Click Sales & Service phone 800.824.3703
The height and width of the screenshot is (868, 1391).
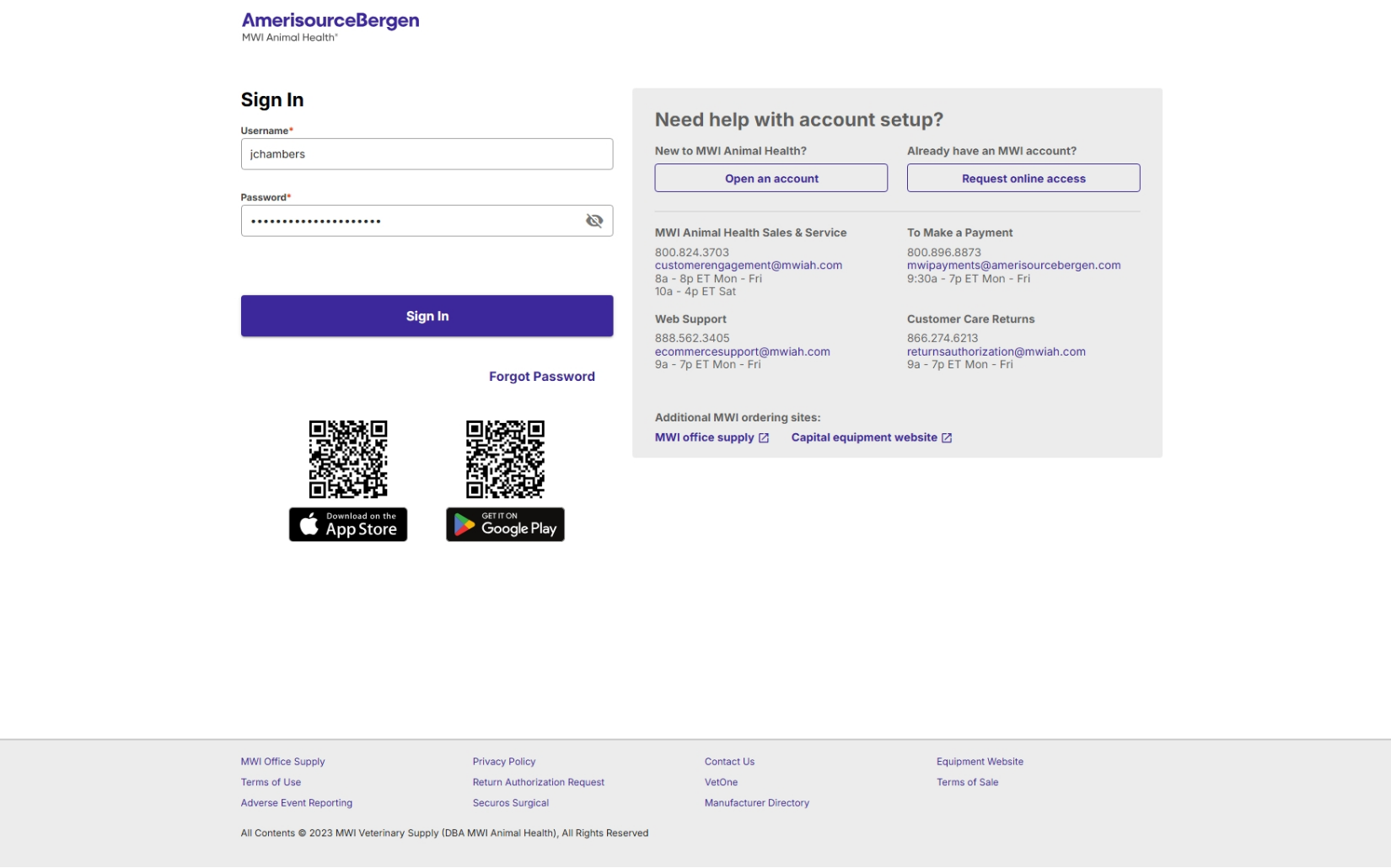692,253
